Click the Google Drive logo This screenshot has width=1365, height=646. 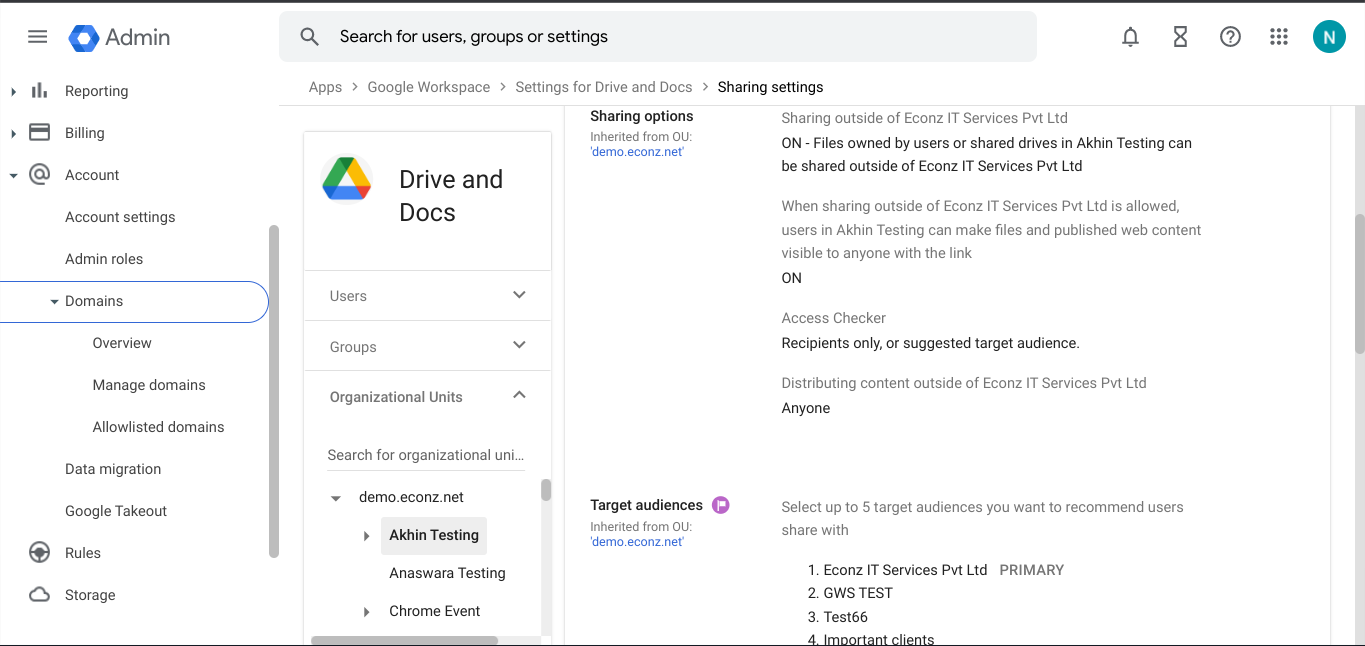click(x=346, y=180)
